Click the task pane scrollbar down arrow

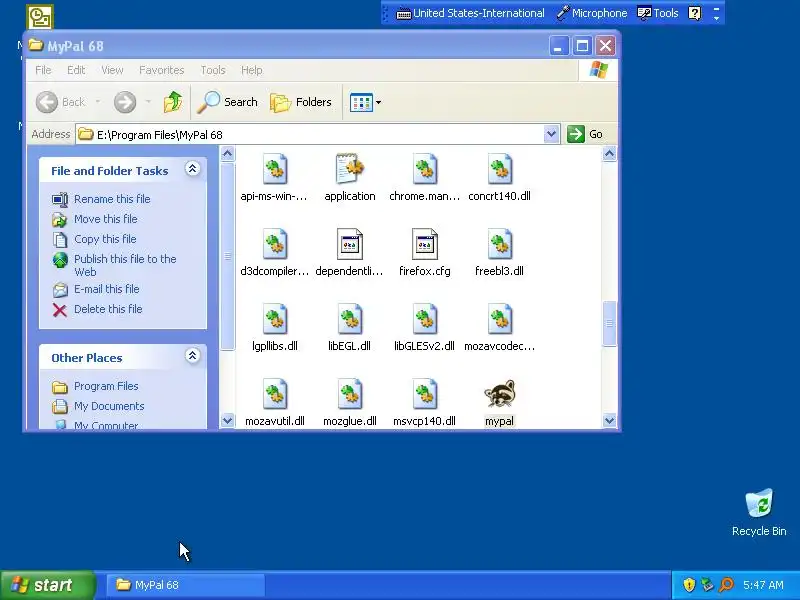(228, 421)
